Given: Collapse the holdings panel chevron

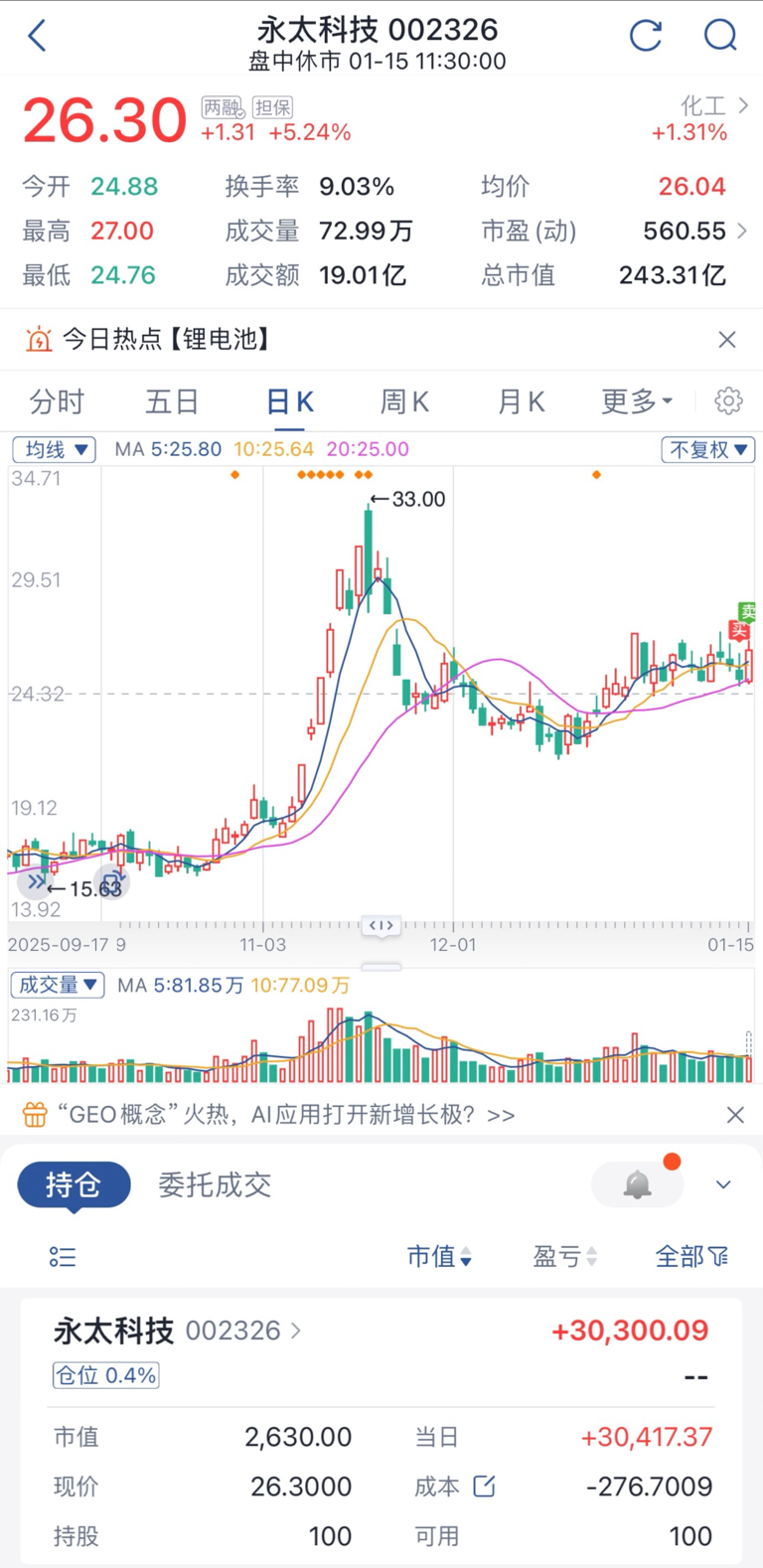Looking at the screenshot, I should (x=723, y=1184).
